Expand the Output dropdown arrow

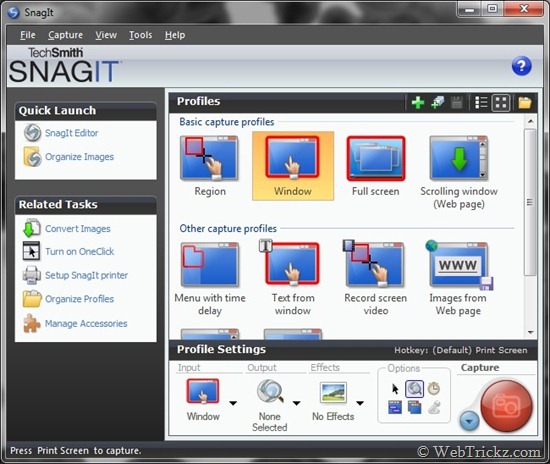[296, 403]
